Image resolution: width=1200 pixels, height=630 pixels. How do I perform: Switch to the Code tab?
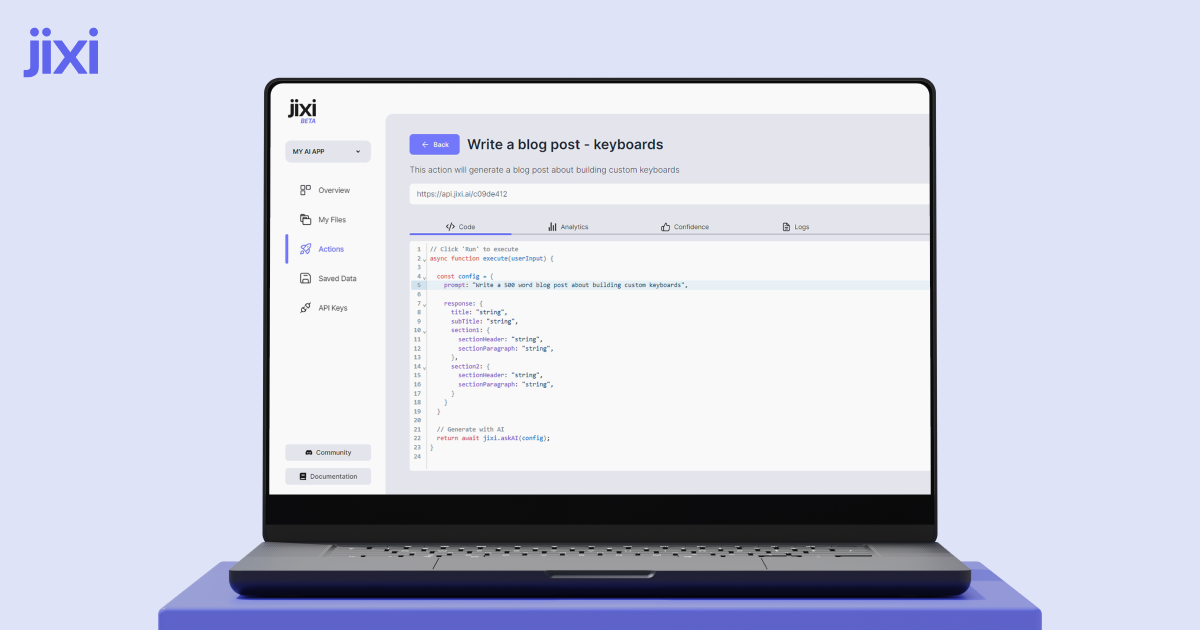460,227
